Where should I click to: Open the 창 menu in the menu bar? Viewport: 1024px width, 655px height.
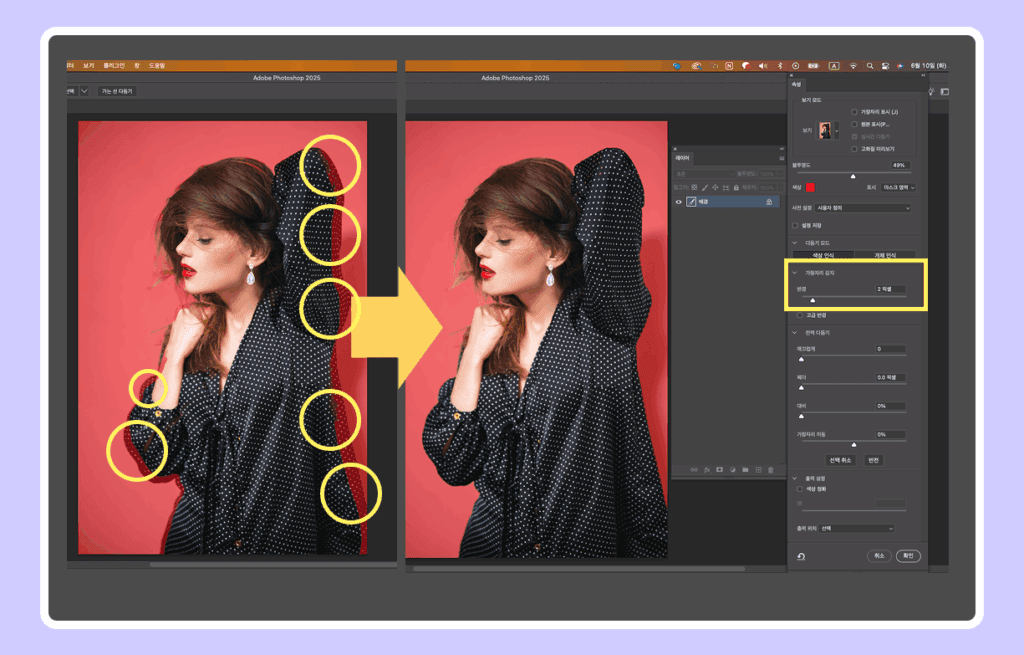[x=137, y=66]
